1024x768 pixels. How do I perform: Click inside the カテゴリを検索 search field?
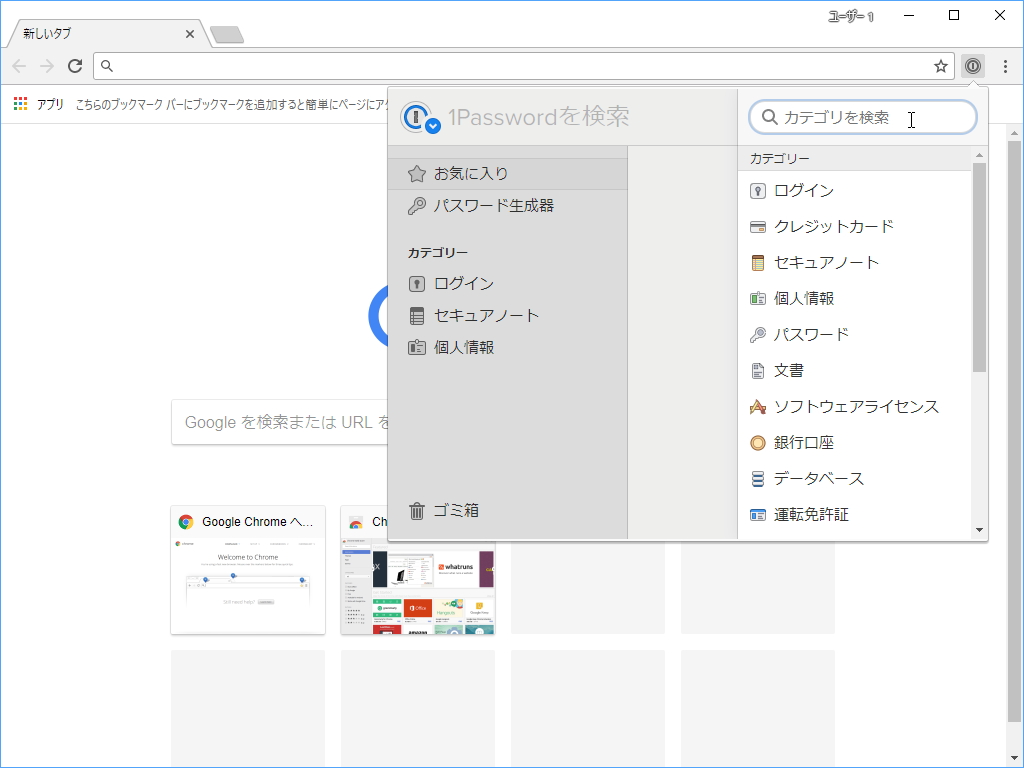tap(862, 117)
